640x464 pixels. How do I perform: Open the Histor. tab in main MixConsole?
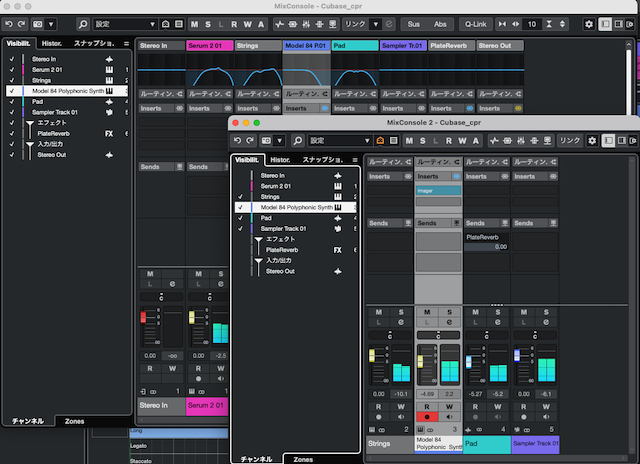52,44
